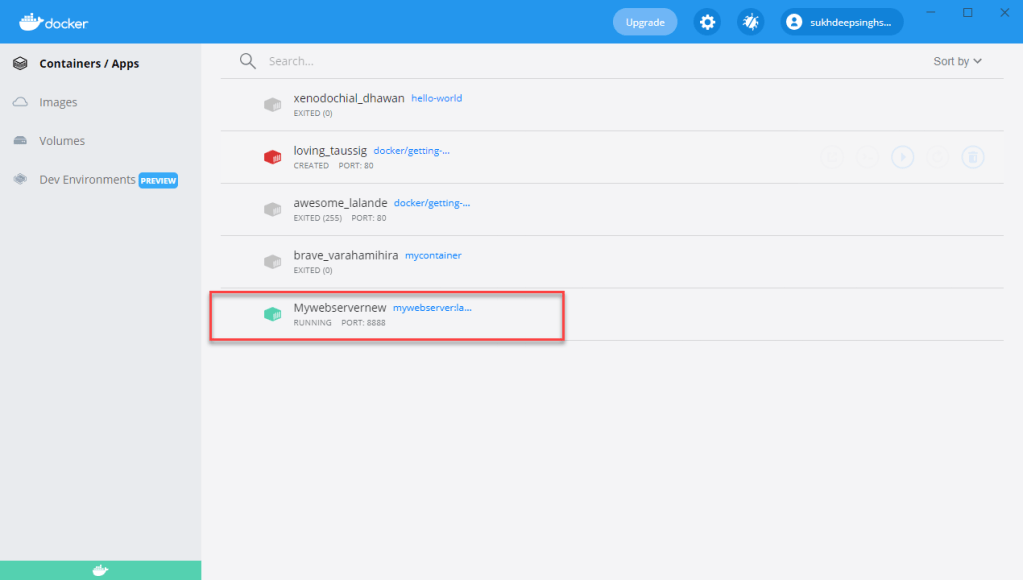The image size is (1023, 580).
Task: Click the gray xenodochial_dhawan container icon
Action: (x=272, y=105)
